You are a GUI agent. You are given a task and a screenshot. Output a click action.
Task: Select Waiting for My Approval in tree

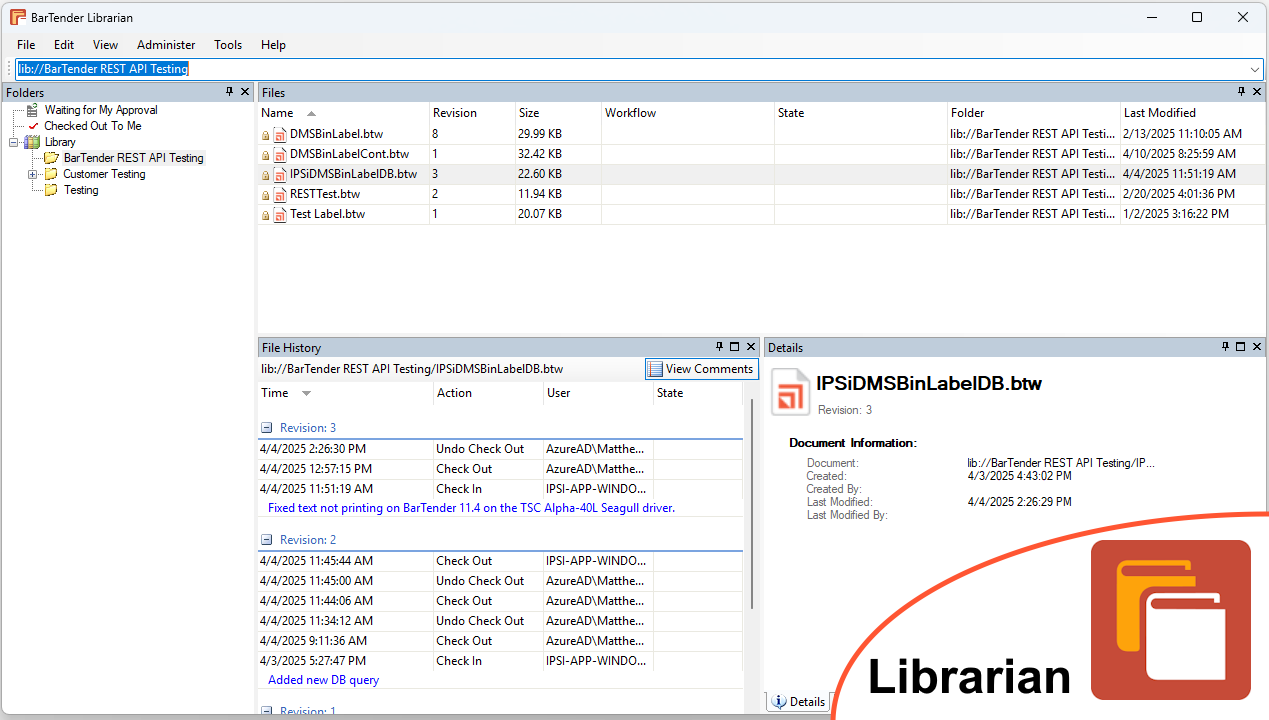pyautogui.click(x=101, y=110)
